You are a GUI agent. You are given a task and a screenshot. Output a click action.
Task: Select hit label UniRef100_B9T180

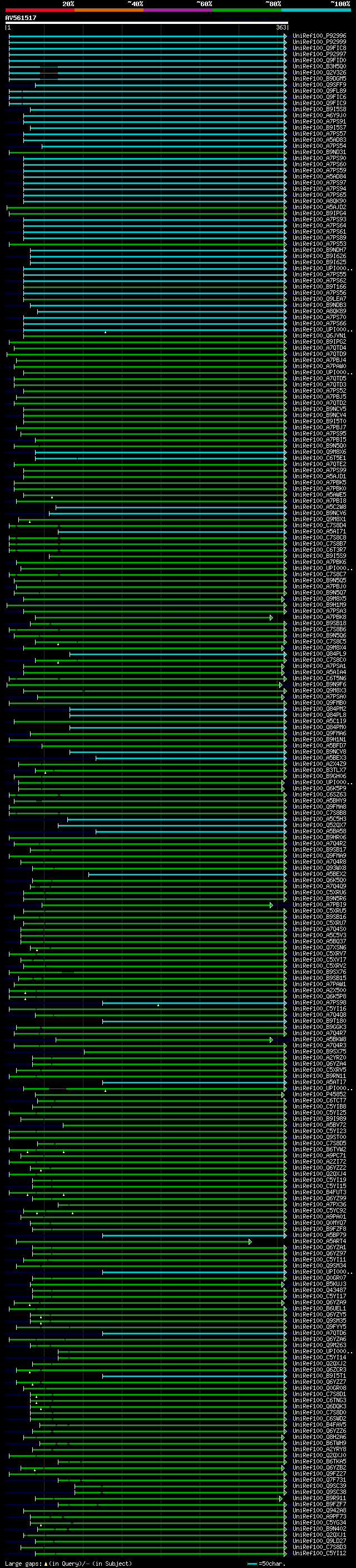pos(319,1021)
